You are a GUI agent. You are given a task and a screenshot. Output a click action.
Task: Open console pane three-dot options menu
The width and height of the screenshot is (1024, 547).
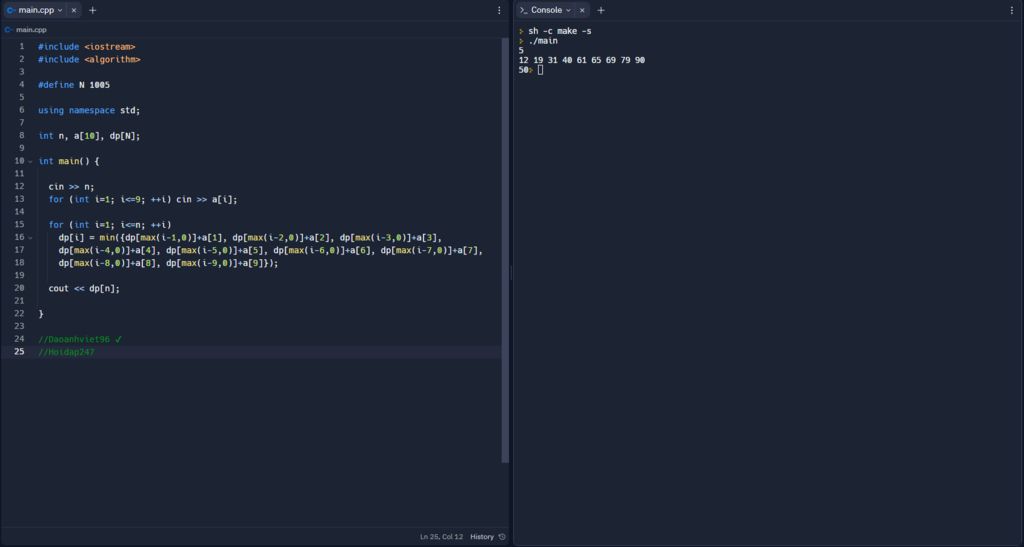pos(1012,10)
